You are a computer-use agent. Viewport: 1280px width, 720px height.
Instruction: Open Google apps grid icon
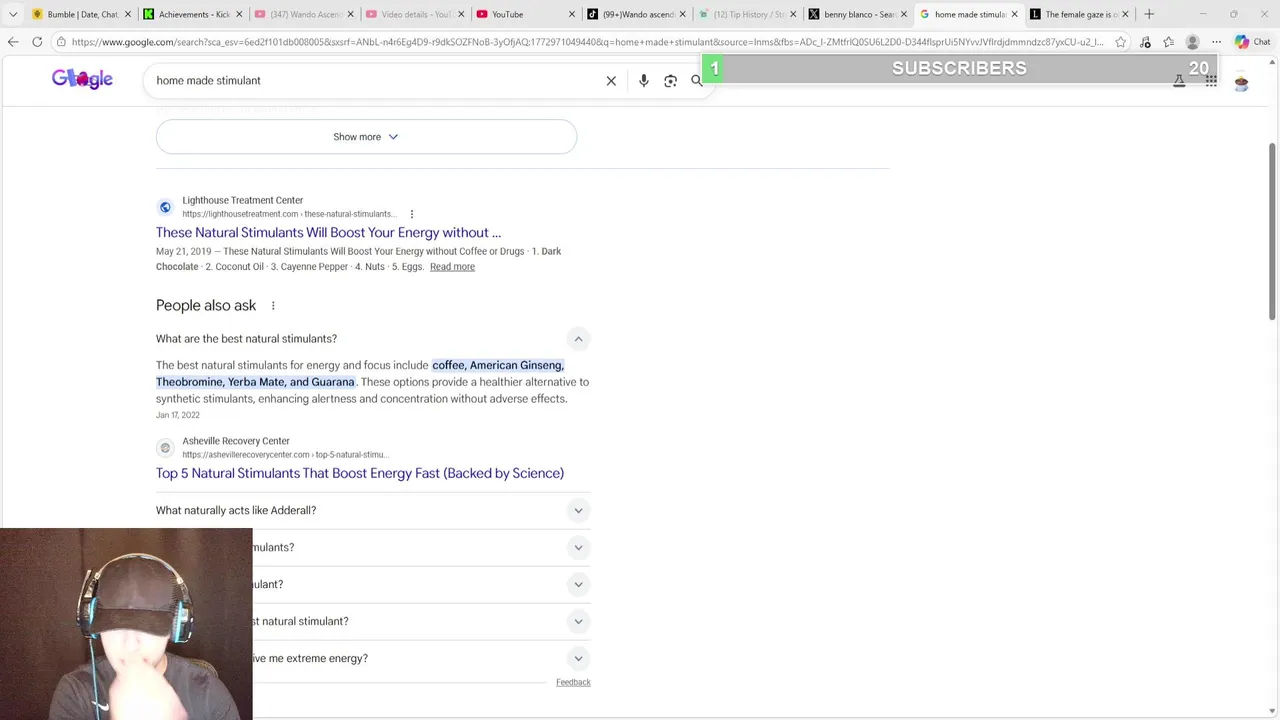[1210, 81]
